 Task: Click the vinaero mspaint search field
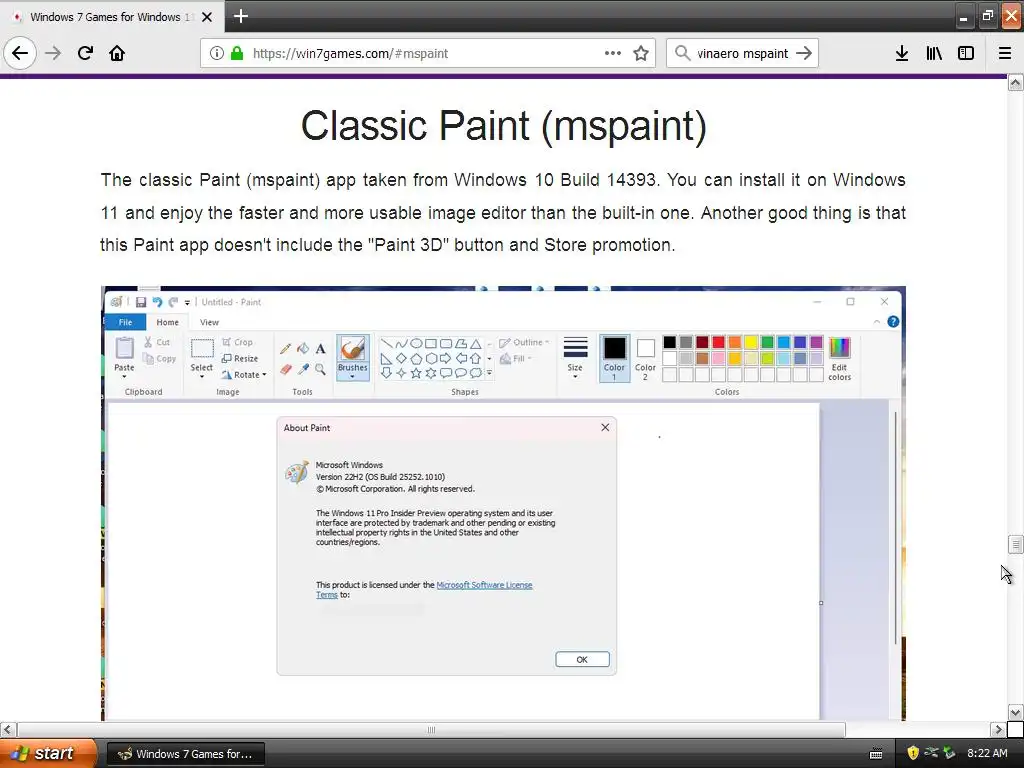click(x=743, y=54)
